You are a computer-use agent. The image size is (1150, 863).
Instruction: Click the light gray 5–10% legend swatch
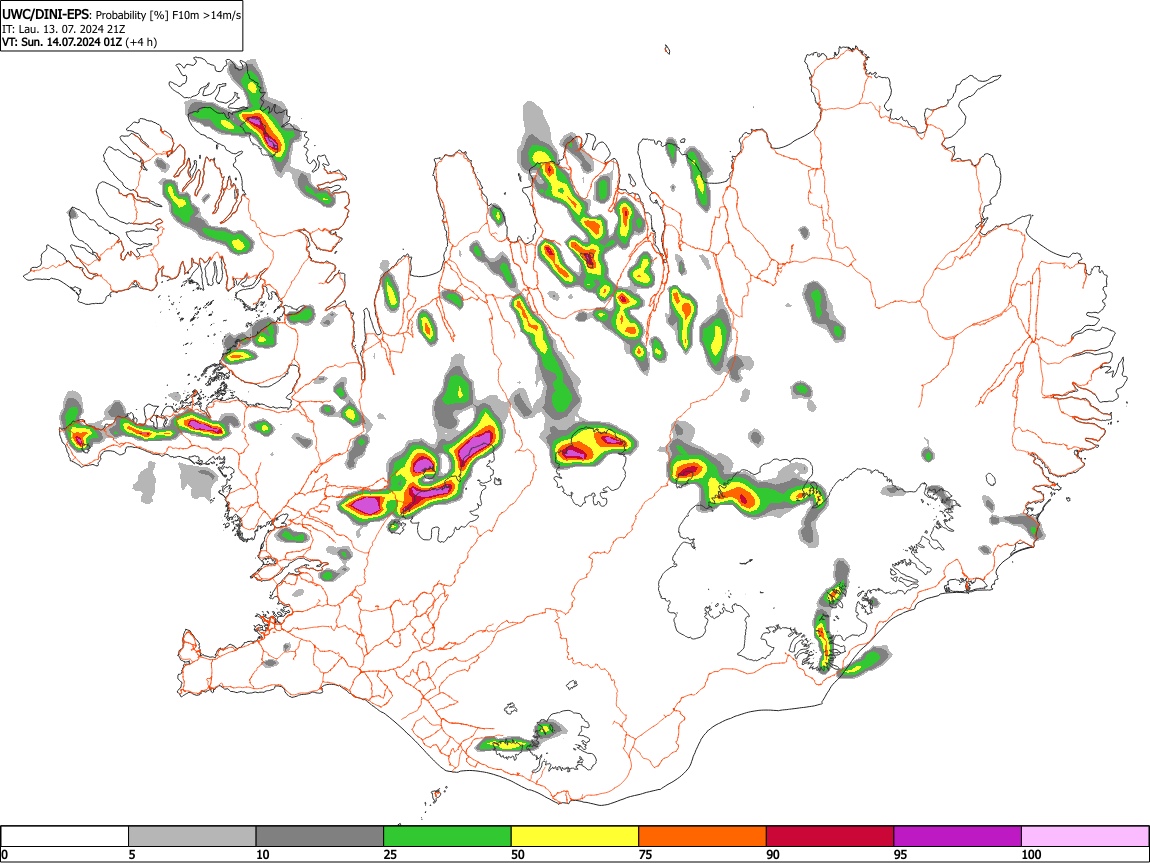coord(192,836)
